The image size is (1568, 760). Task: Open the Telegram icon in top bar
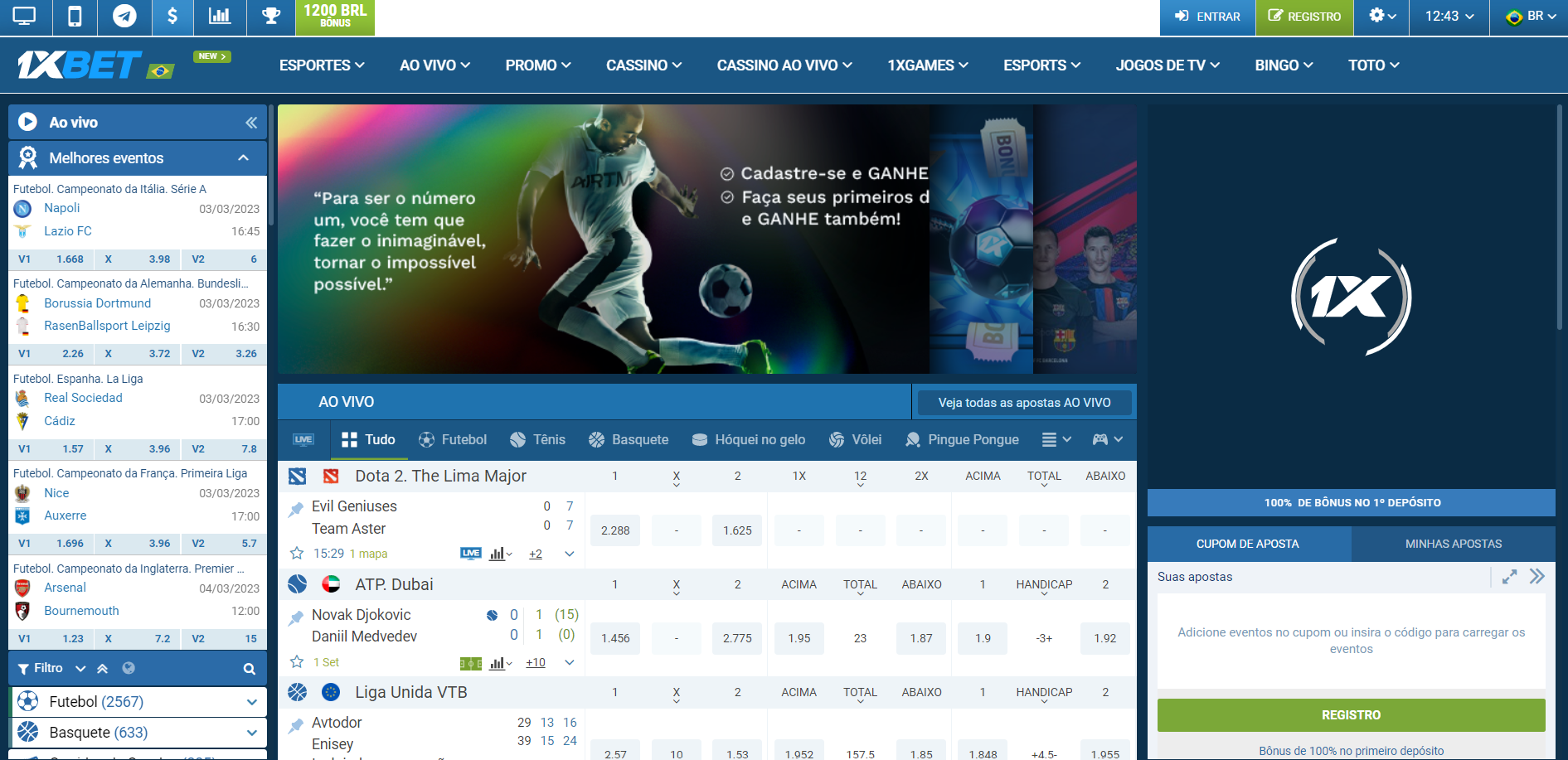[x=124, y=17]
